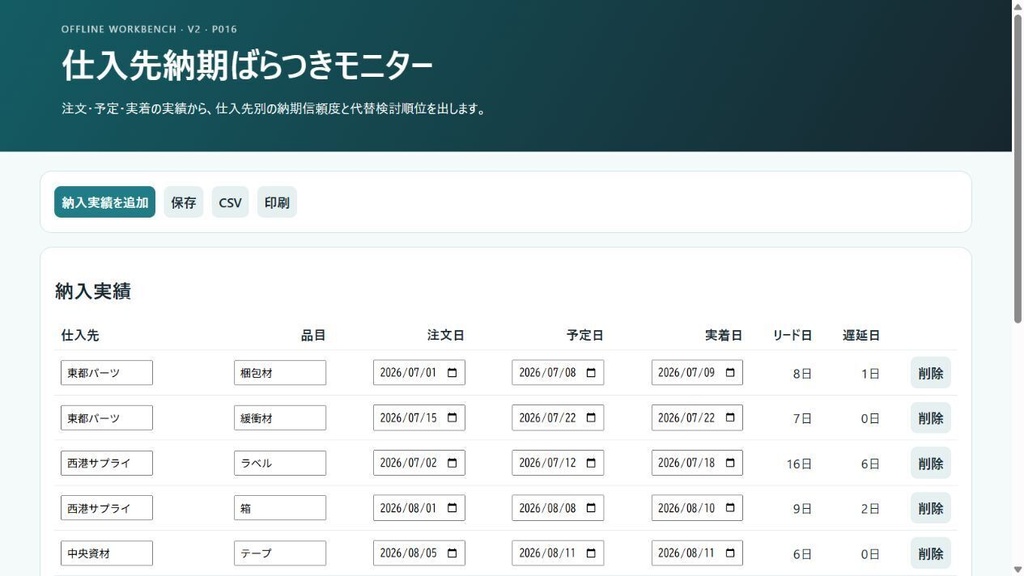This screenshot has width=1024, height=576.
Task: Delete the 東都パーツ 緩衝材 row
Action: (931, 418)
